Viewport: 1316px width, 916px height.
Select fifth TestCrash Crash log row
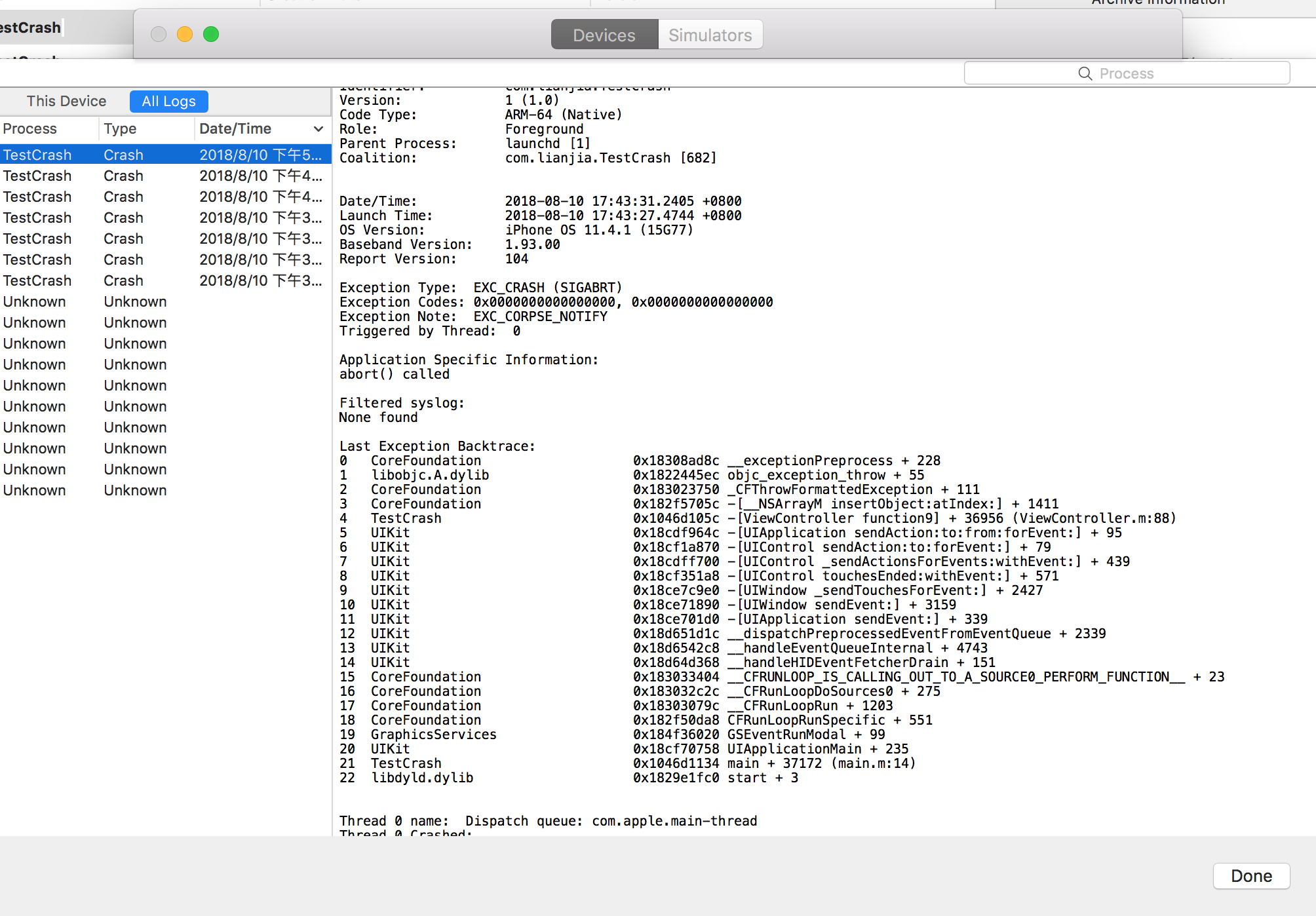coord(166,239)
